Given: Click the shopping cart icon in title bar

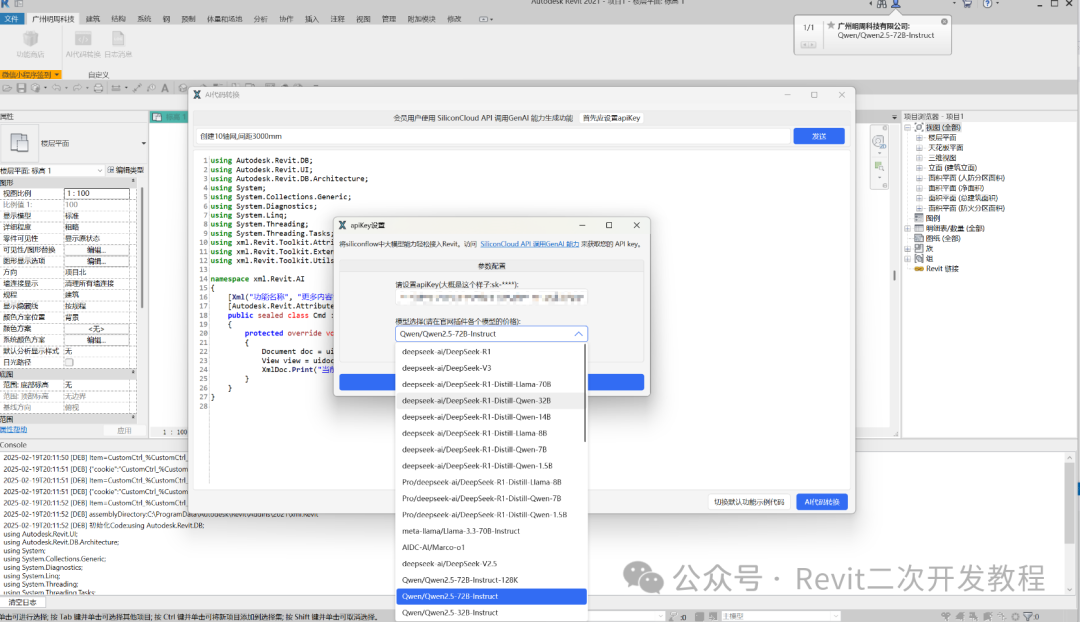Looking at the screenshot, I should 967,3.
